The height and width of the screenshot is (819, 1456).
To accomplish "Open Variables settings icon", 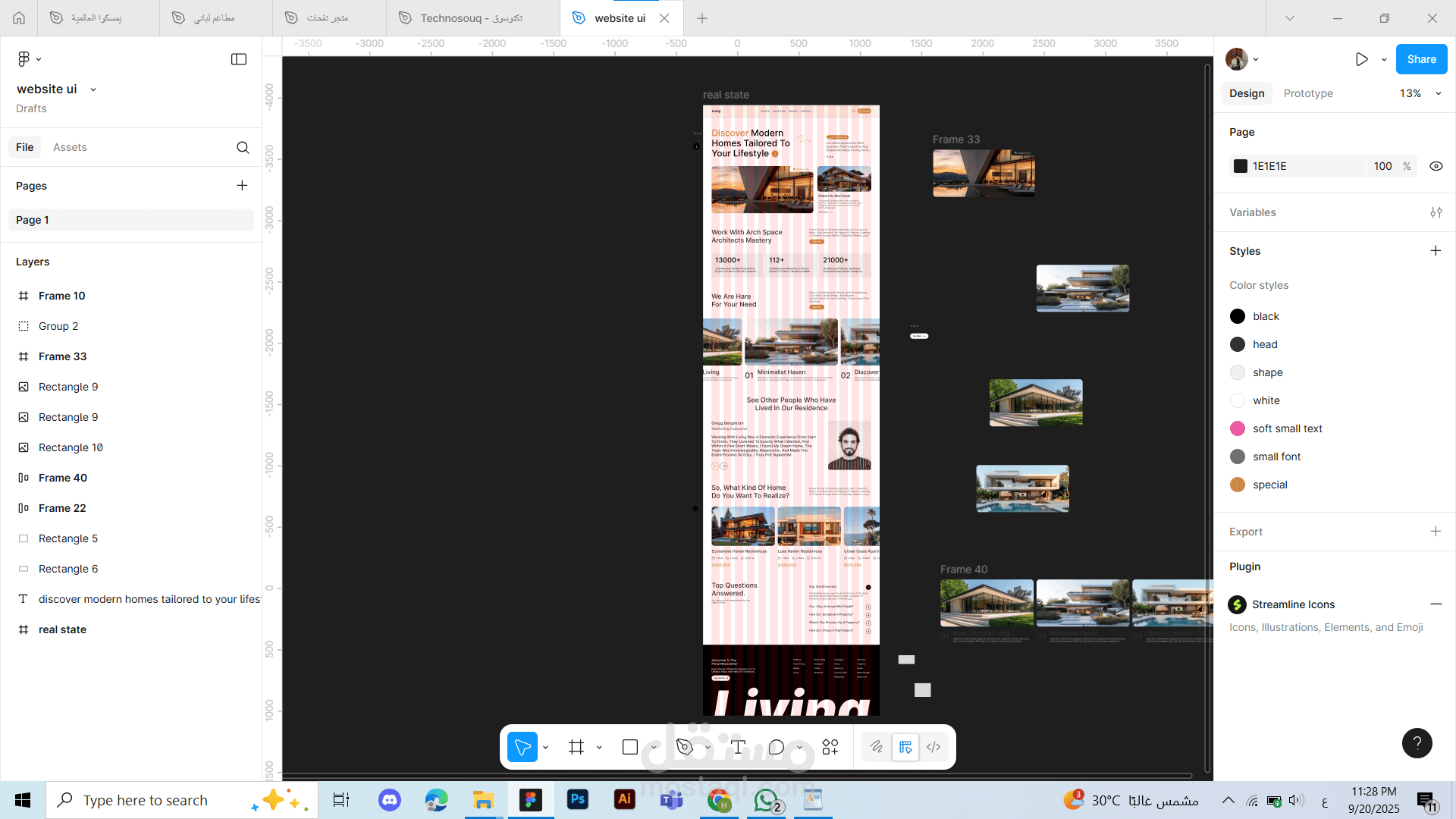I will tap(1436, 212).
